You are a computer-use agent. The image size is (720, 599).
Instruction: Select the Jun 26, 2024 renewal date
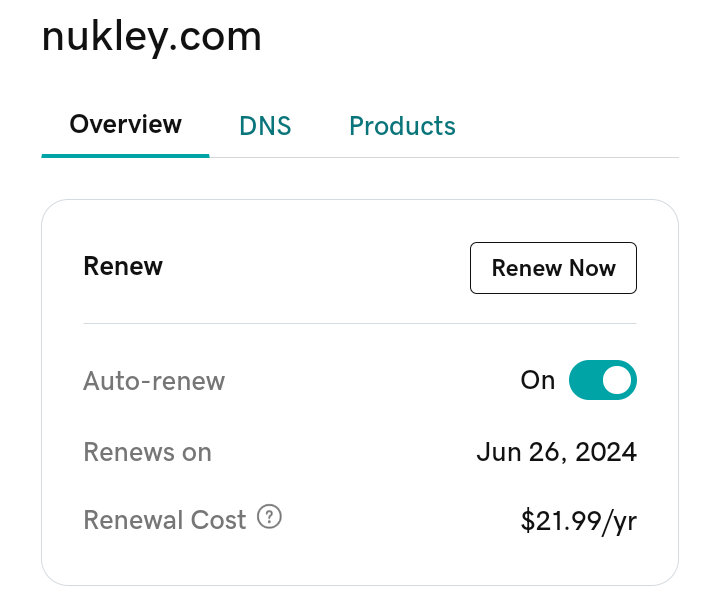556,452
